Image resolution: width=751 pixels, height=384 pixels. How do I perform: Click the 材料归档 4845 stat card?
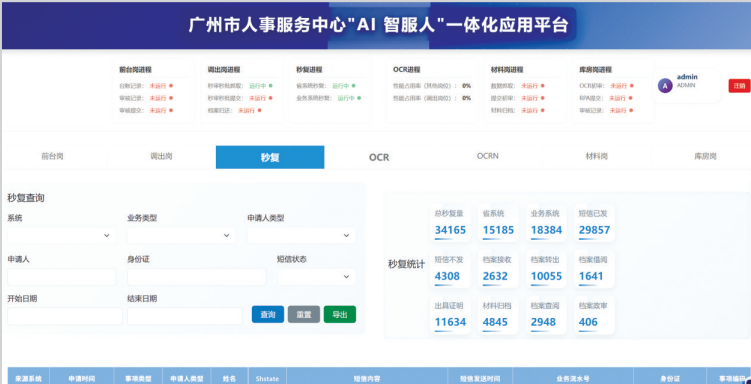pyautogui.click(x=498, y=315)
